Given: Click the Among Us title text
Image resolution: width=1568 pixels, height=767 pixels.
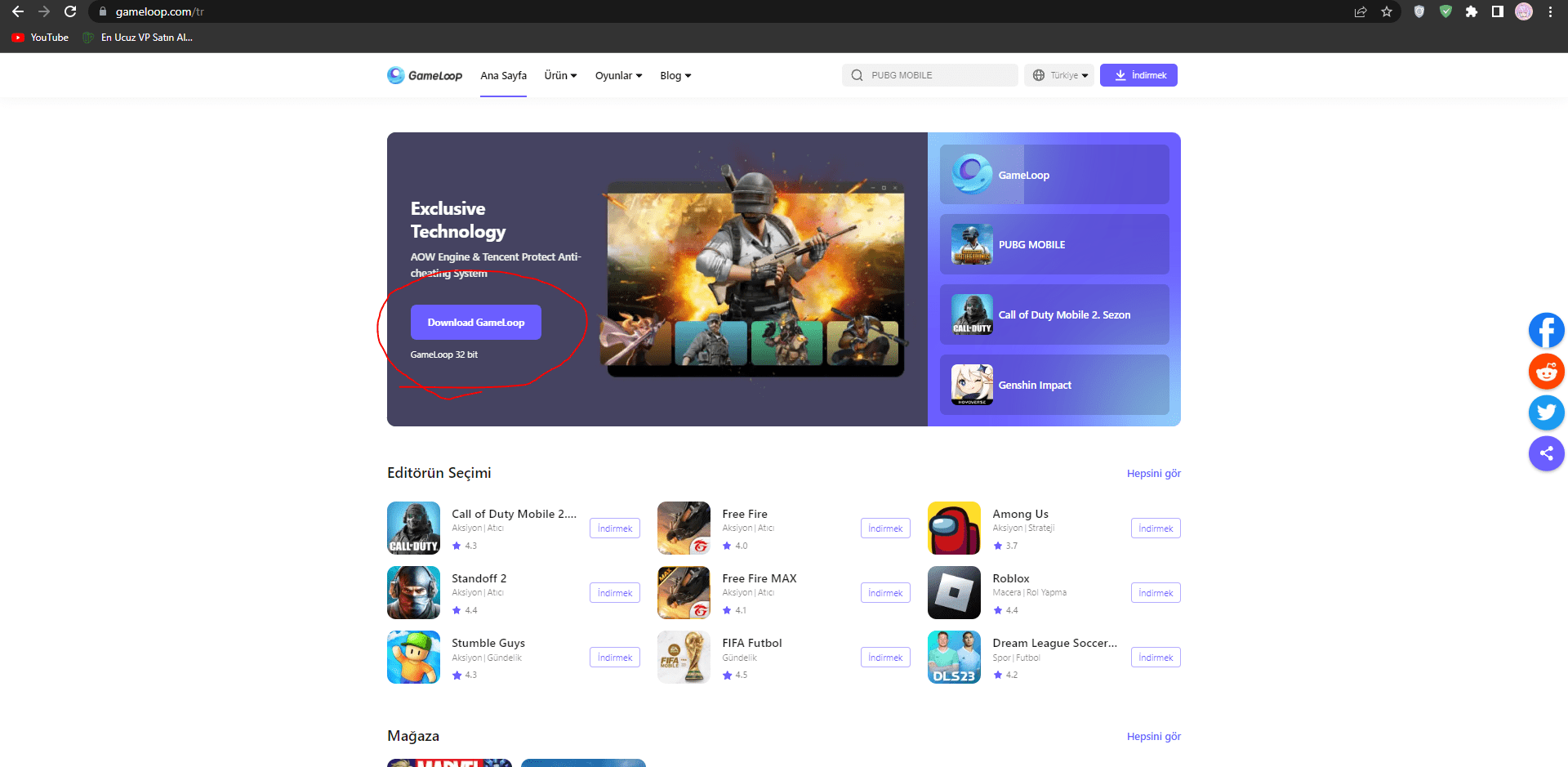Looking at the screenshot, I should [x=1020, y=514].
